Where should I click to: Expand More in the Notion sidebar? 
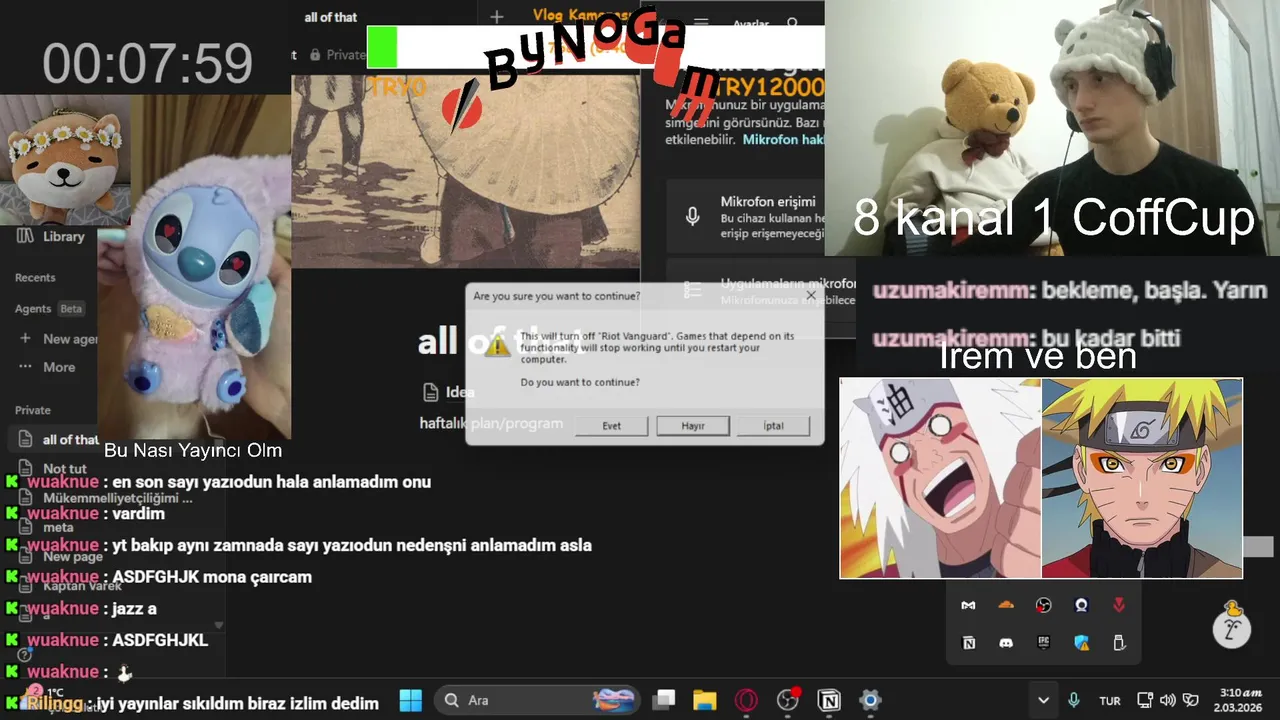point(47,367)
